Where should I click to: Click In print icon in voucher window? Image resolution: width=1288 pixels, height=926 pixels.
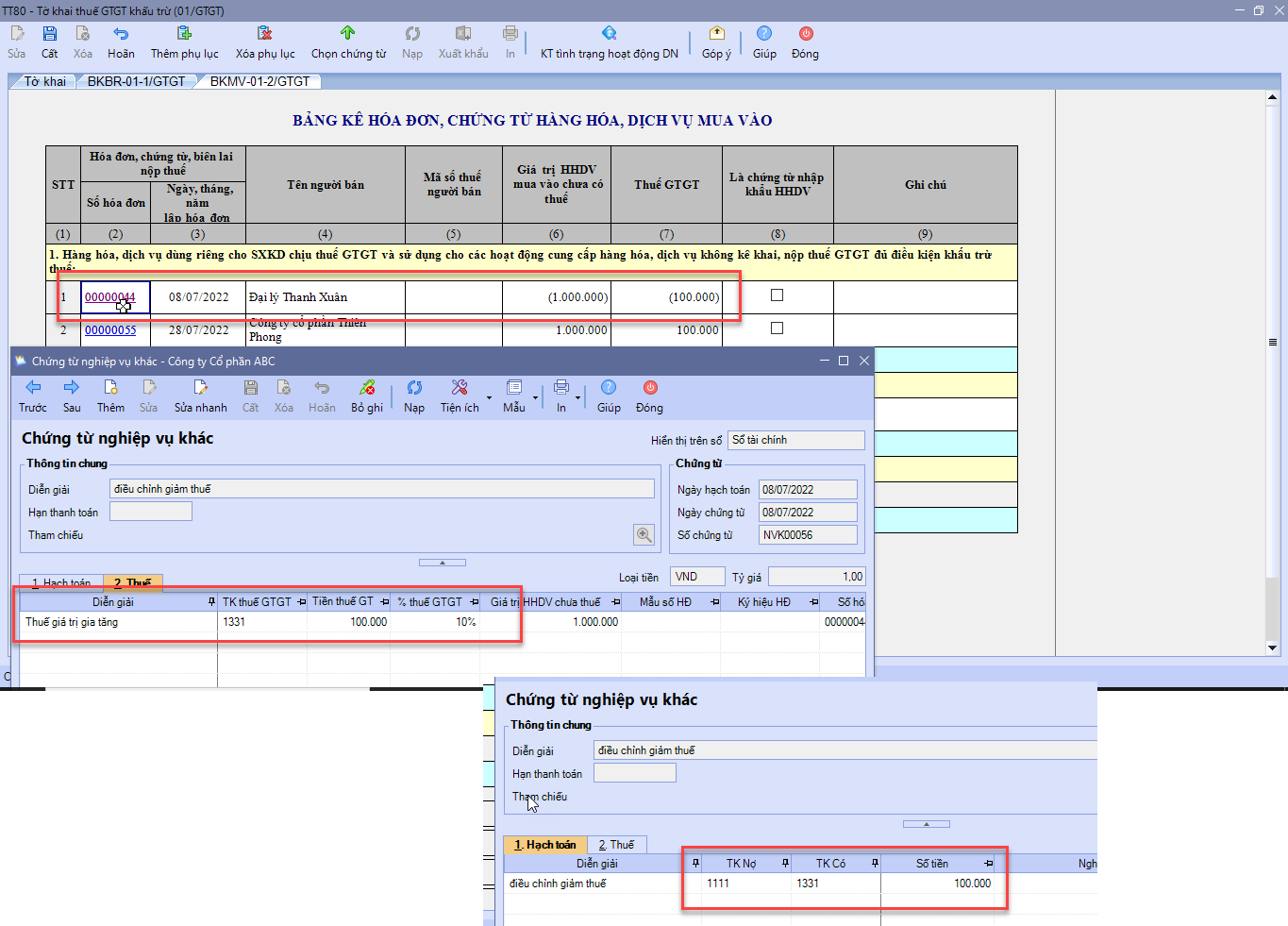[x=561, y=387]
